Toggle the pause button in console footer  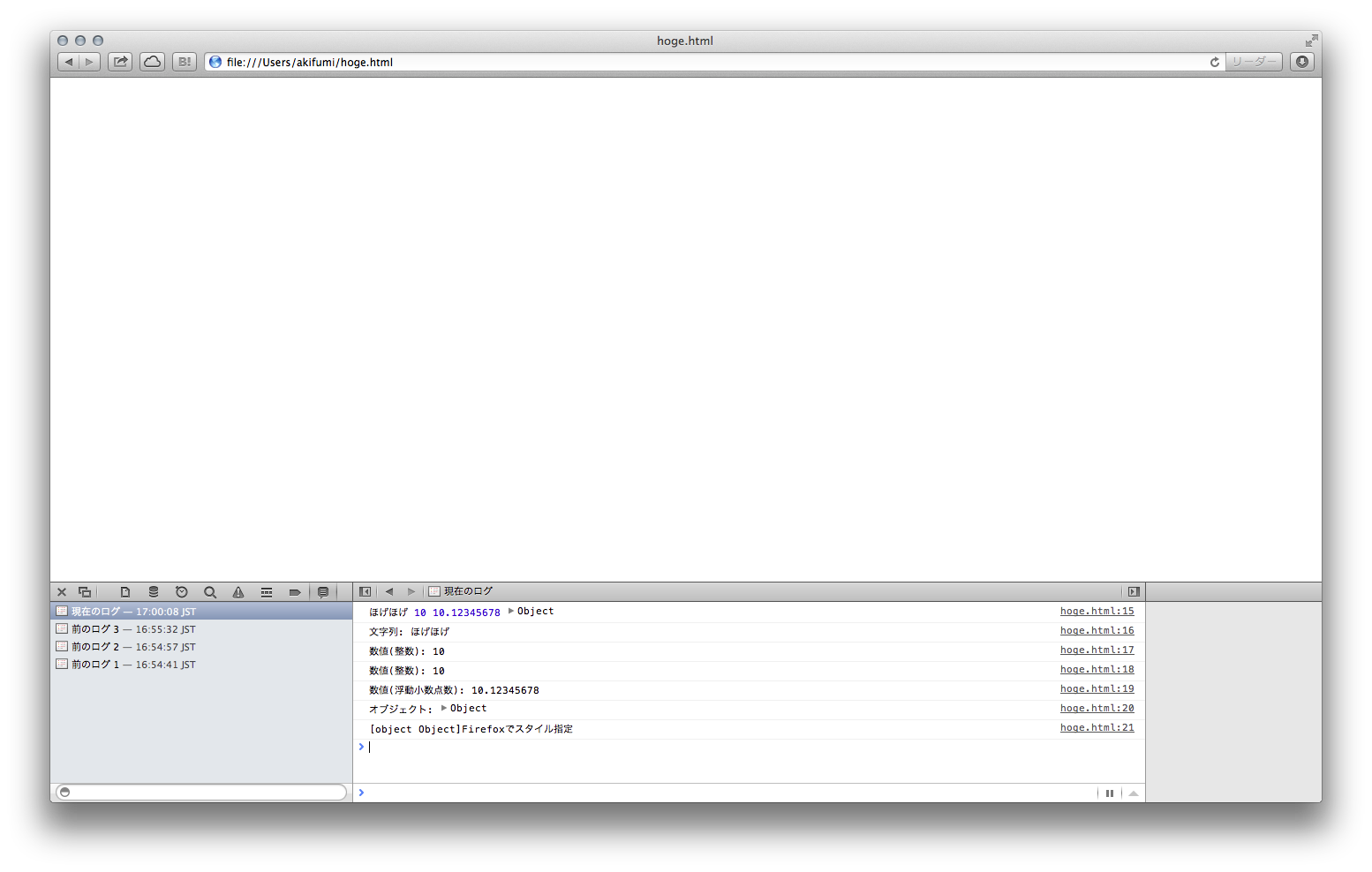click(1110, 793)
